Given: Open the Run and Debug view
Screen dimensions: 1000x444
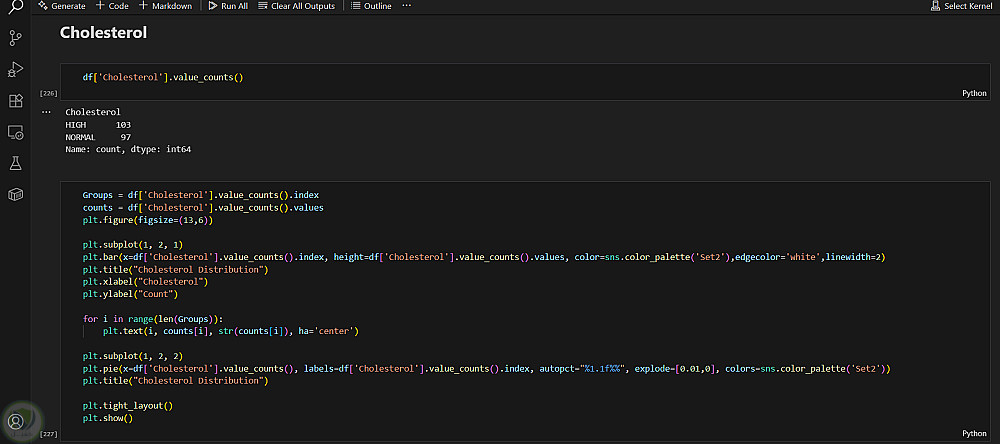Looking at the screenshot, I should point(15,69).
